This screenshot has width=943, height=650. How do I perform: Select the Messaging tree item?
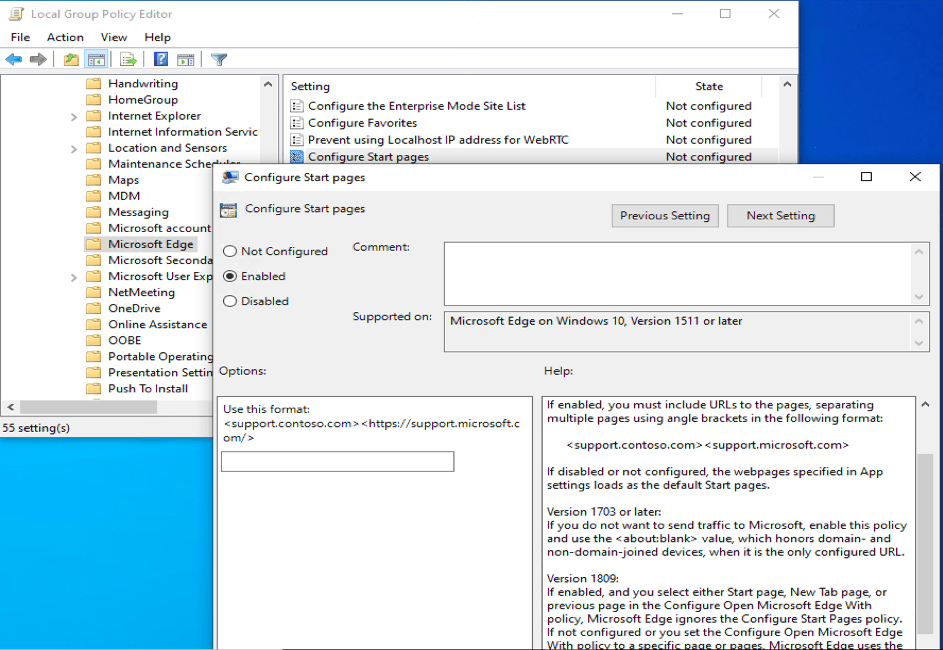(138, 212)
